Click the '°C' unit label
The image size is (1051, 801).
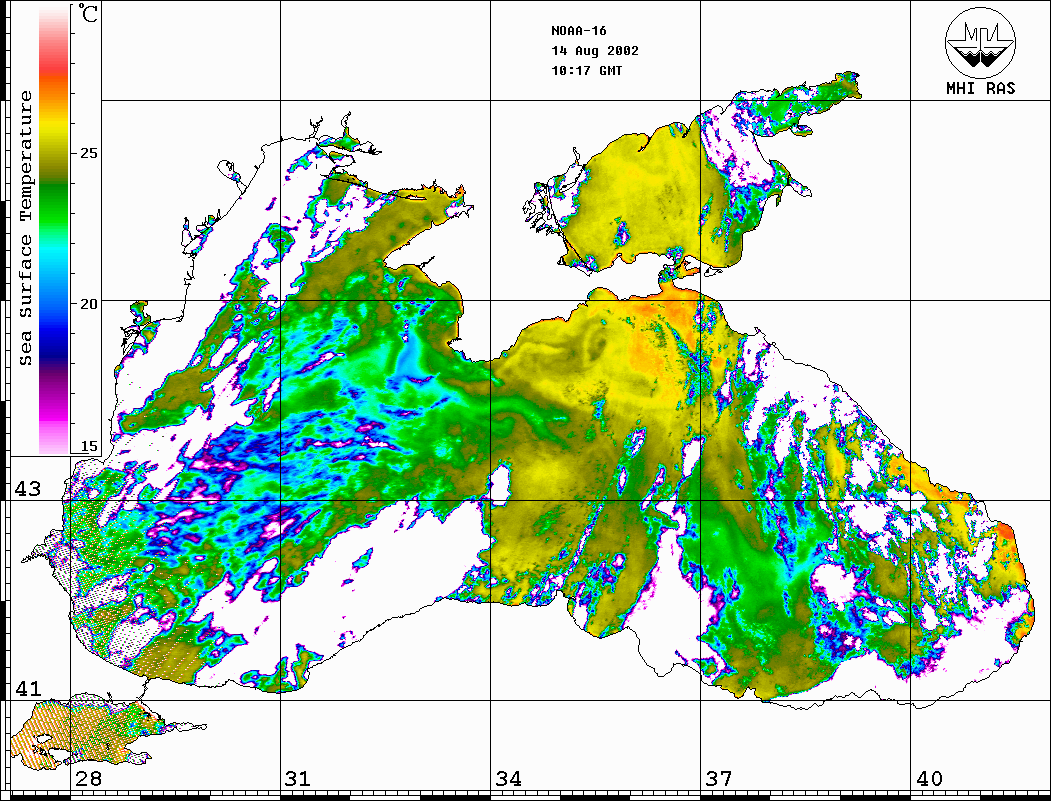point(88,13)
